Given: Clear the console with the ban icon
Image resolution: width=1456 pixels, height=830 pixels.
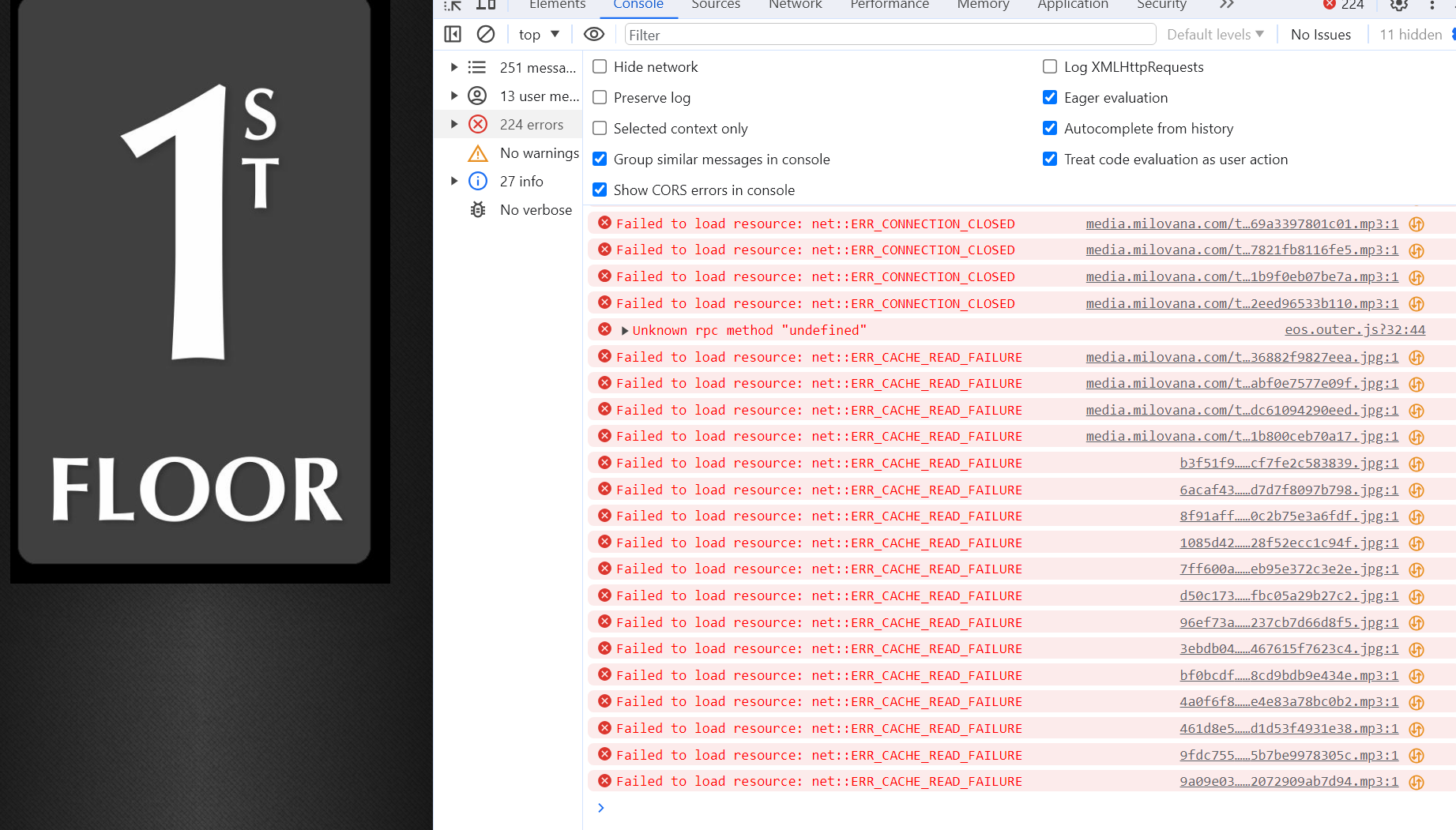Looking at the screenshot, I should [486, 34].
